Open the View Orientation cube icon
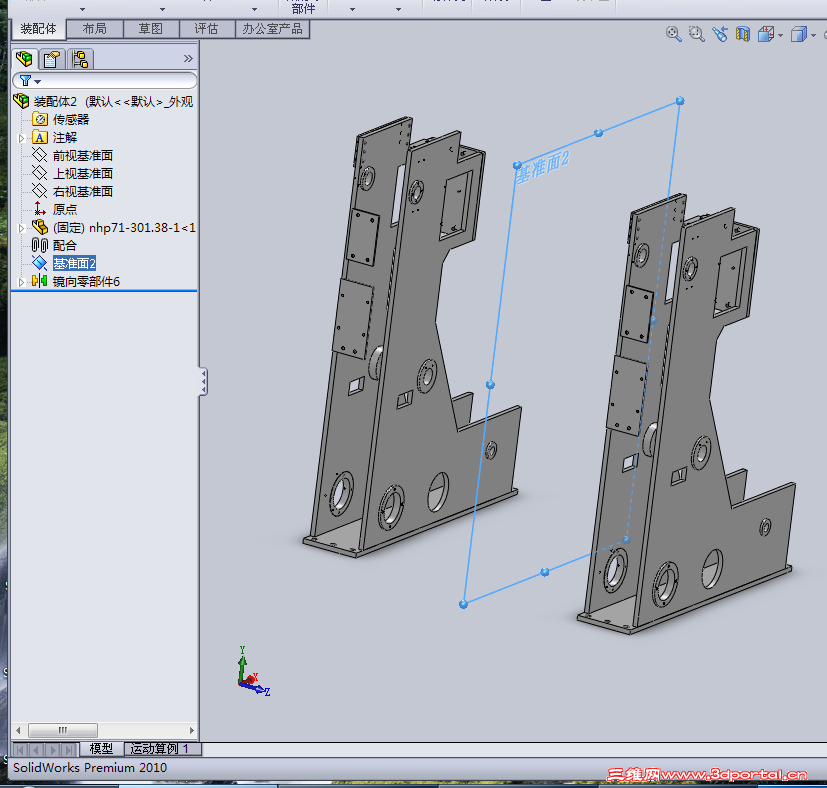Screen dimensions: 827x788 tap(766, 35)
